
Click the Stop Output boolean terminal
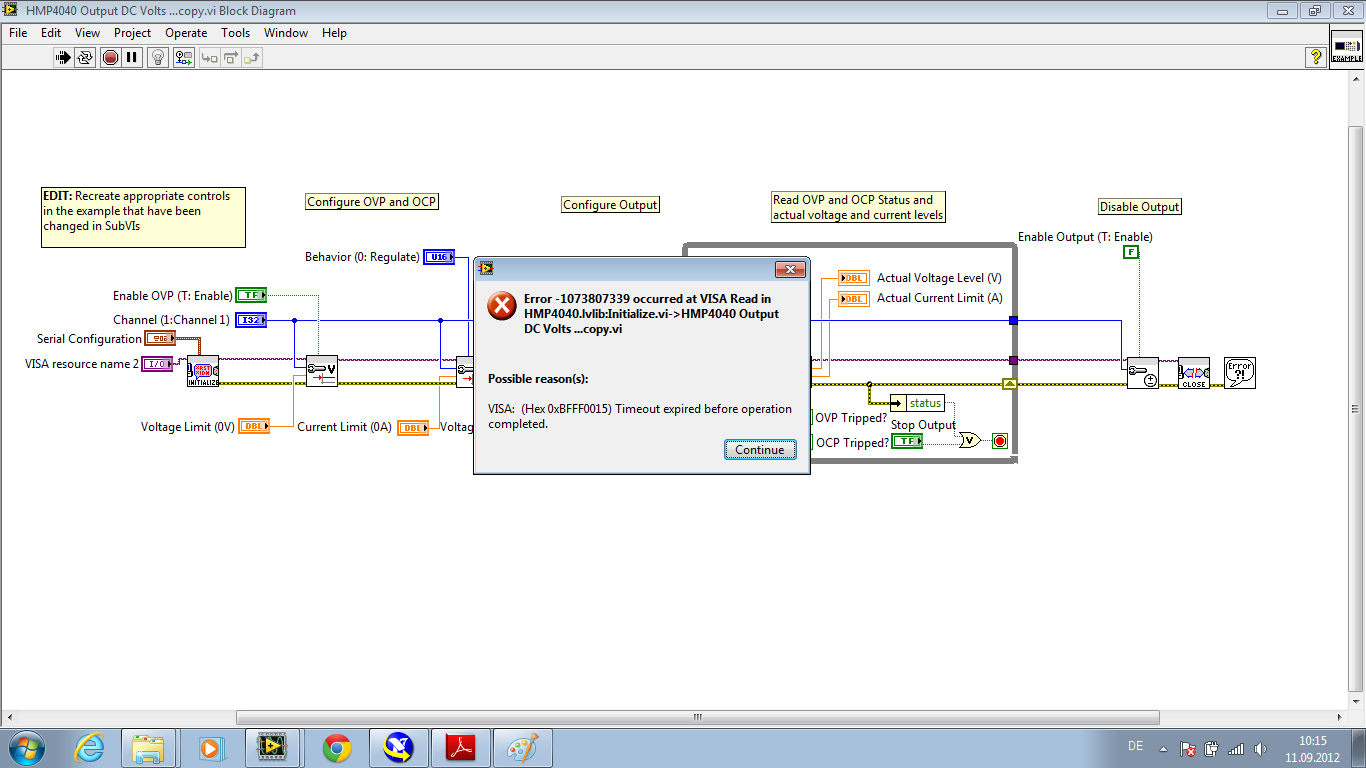907,441
